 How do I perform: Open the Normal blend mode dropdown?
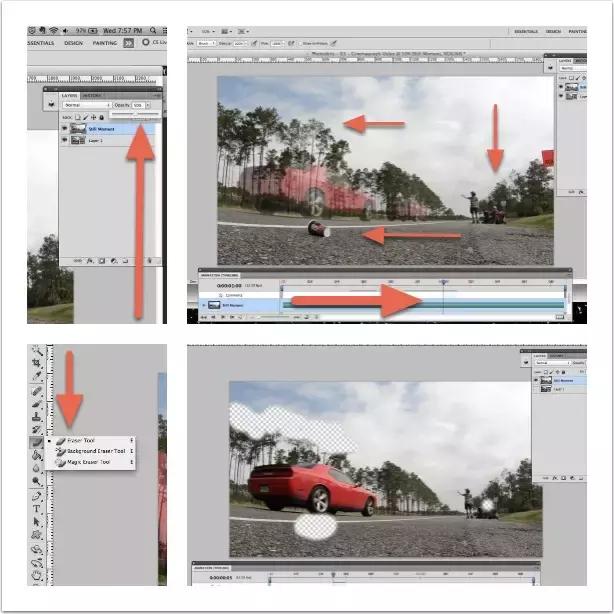tap(87, 105)
